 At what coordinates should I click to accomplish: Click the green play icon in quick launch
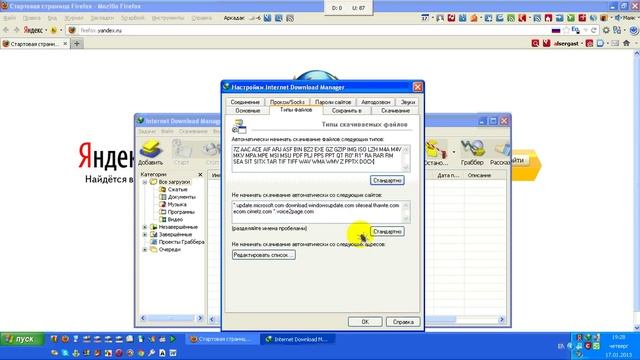(x=173, y=339)
